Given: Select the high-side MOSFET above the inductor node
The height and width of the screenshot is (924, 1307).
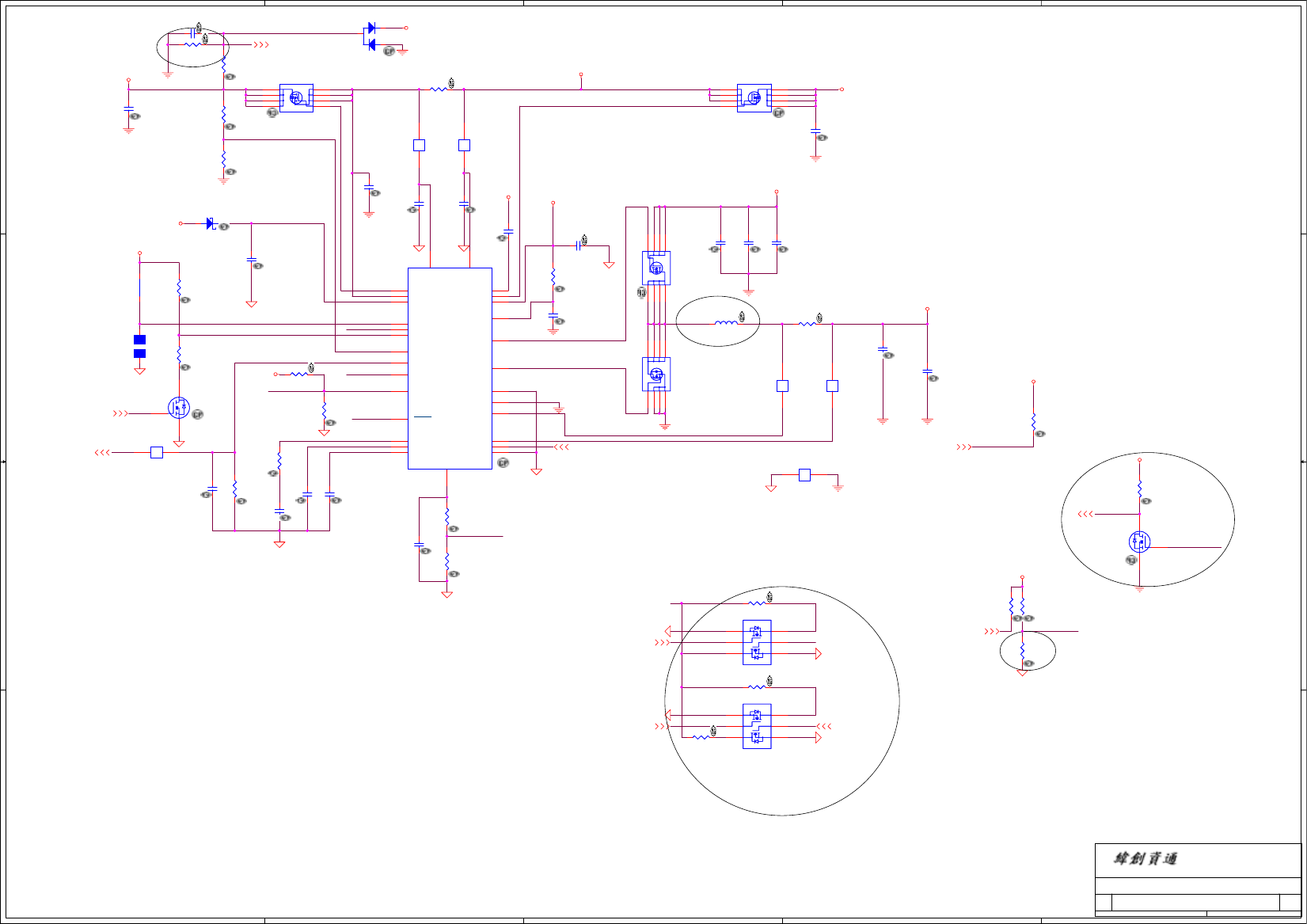Looking at the screenshot, I should [x=656, y=268].
